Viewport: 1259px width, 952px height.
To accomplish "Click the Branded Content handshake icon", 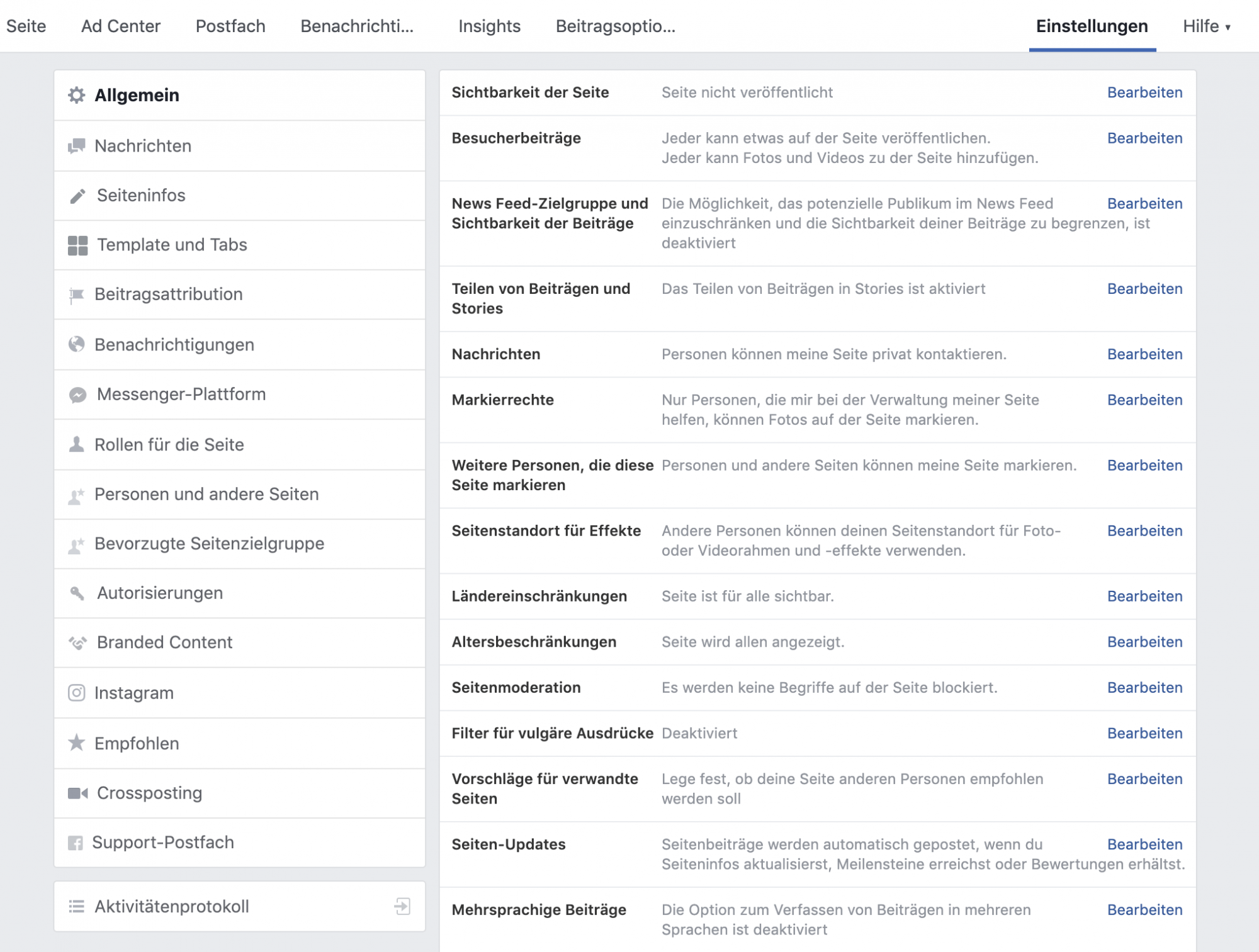I will click(x=77, y=642).
